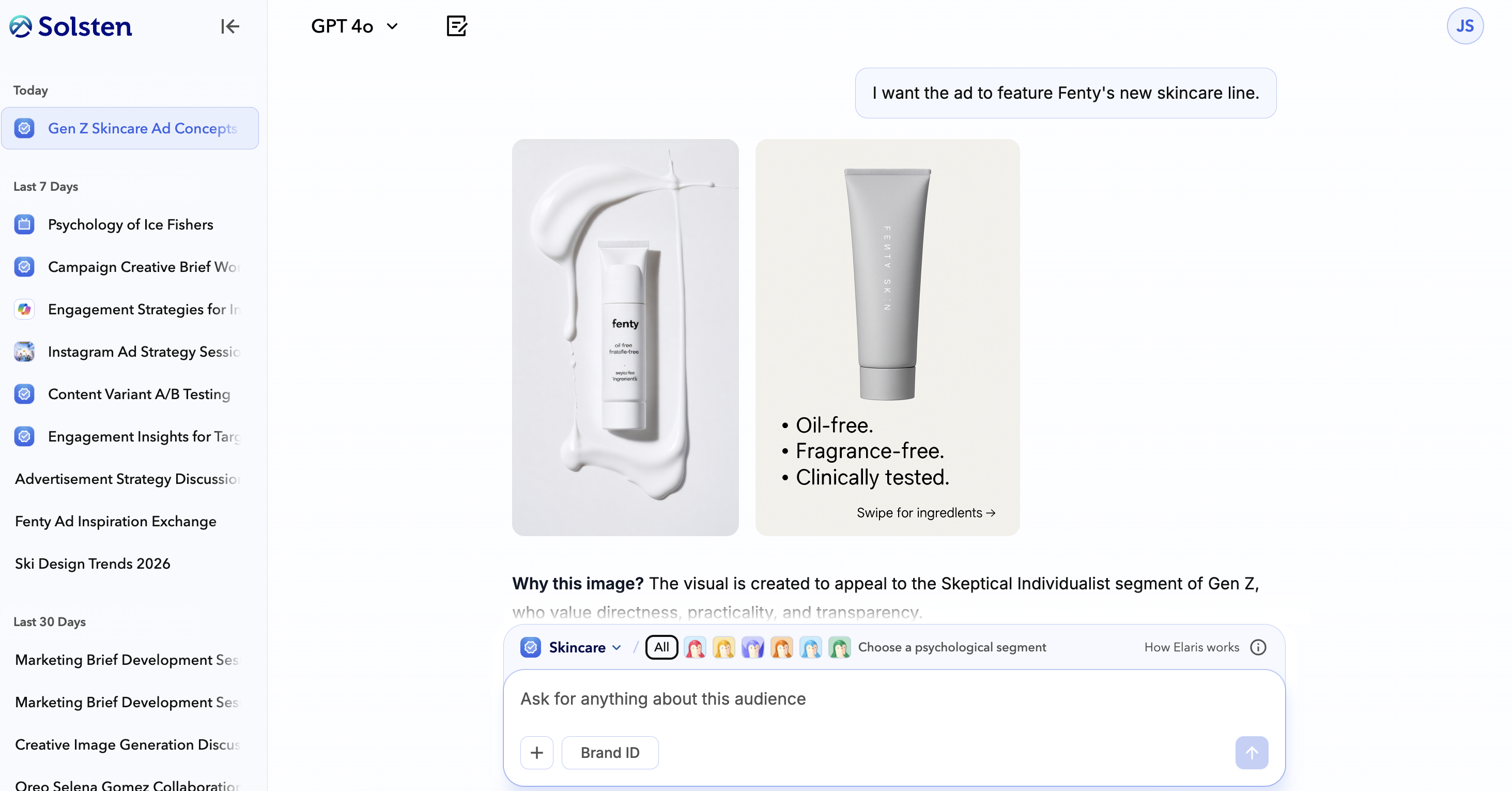Open the Gen Z Skincare Ad Concepts chat
The height and width of the screenshot is (791, 1512).
pyautogui.click(x=130, y=128)
